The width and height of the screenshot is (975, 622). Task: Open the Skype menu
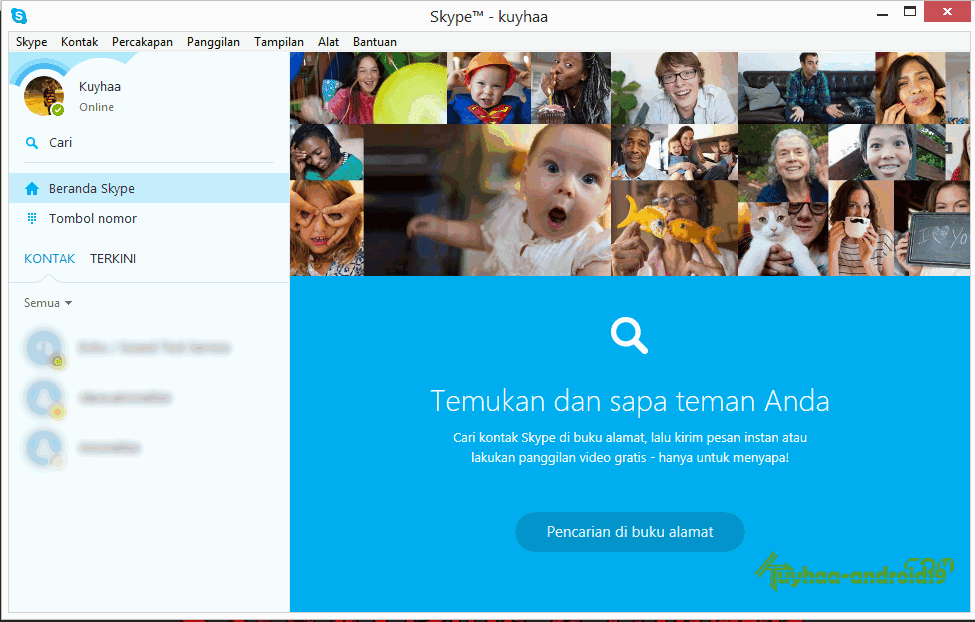coord(31,42)
